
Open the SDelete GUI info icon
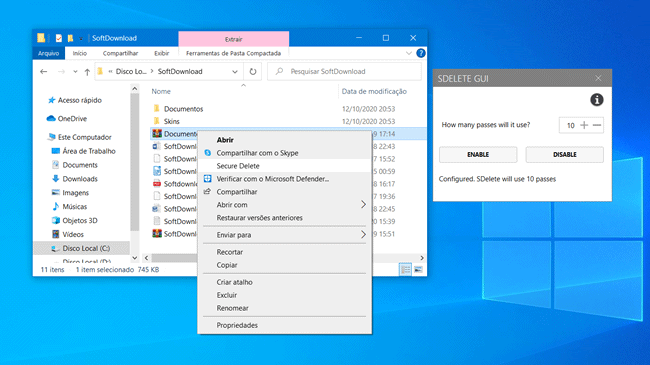click(x=597, y=100)
